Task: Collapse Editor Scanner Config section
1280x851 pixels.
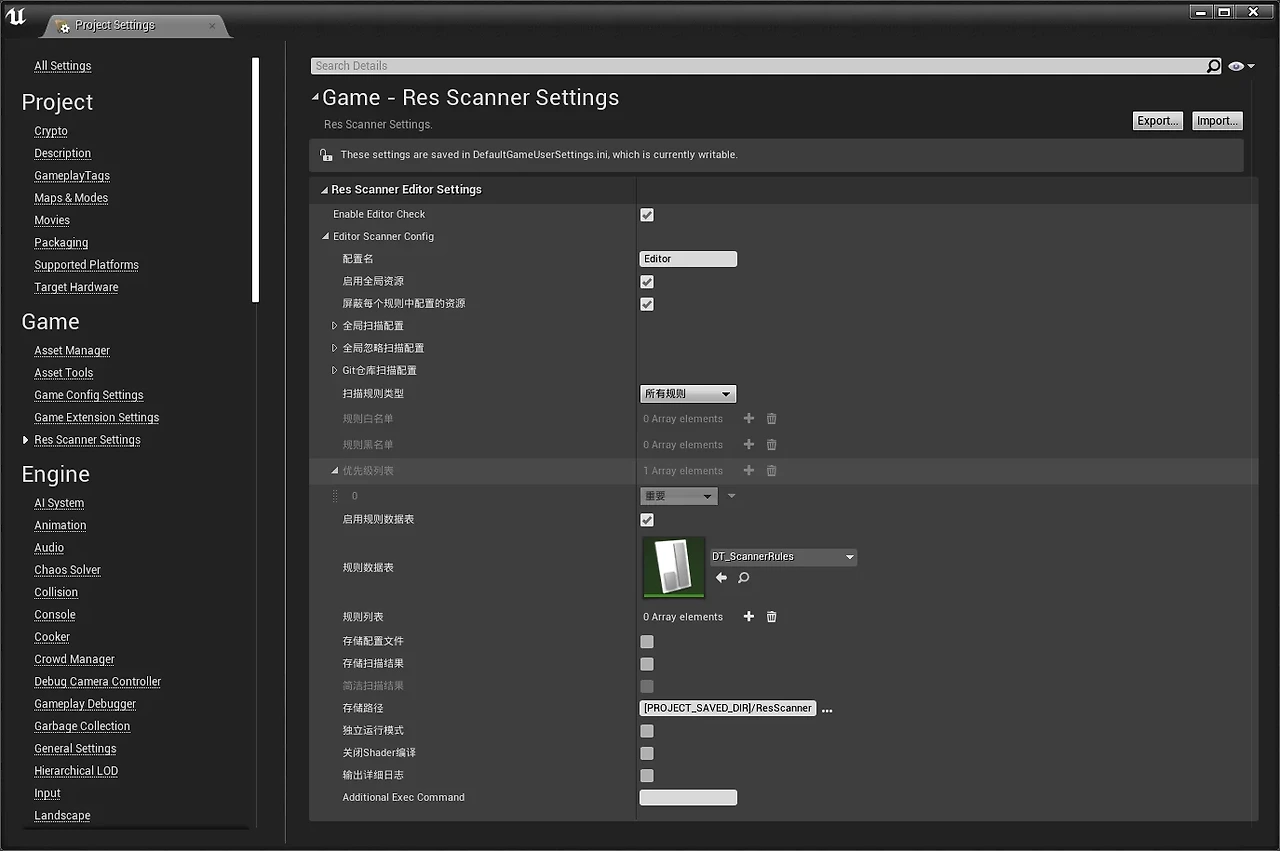Action: click(325, 237)
